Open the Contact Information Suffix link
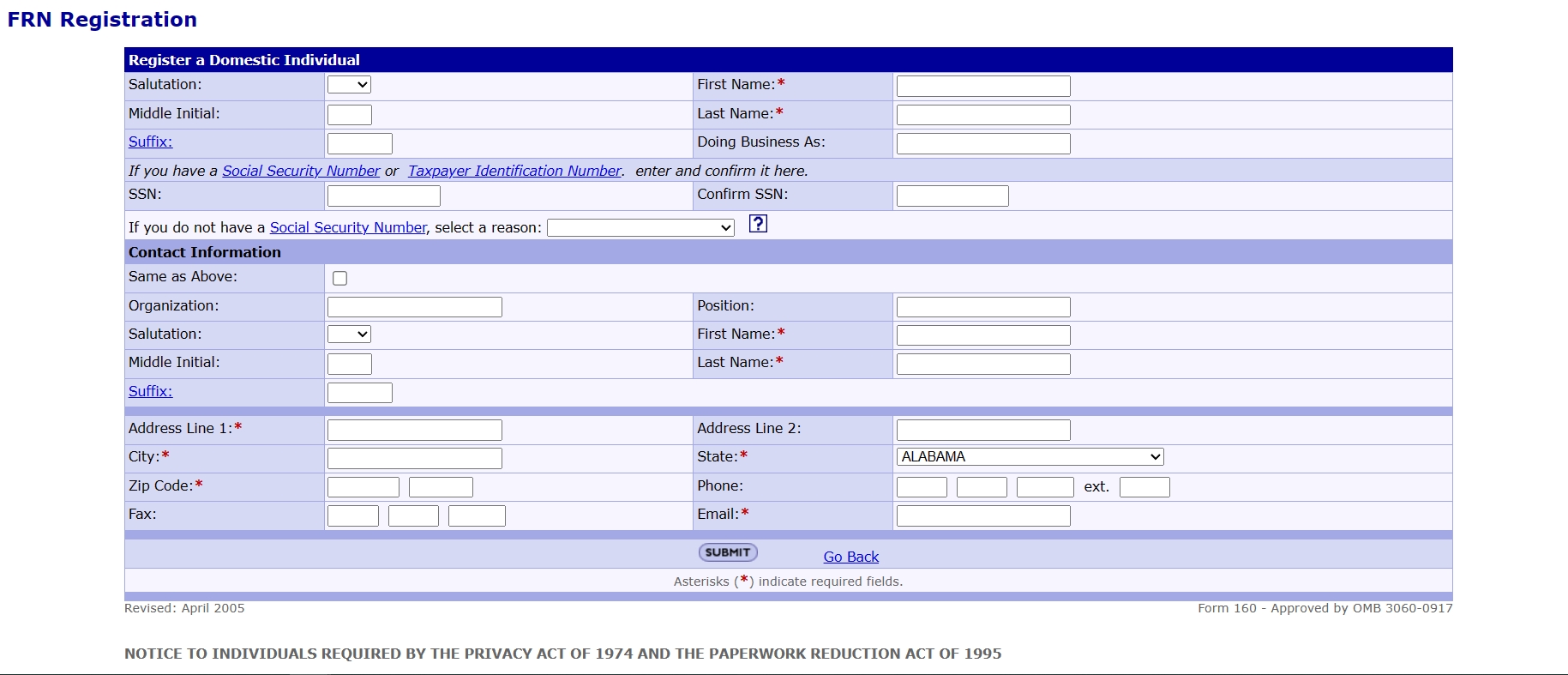 pyautogui.click(x=150, y=391)
